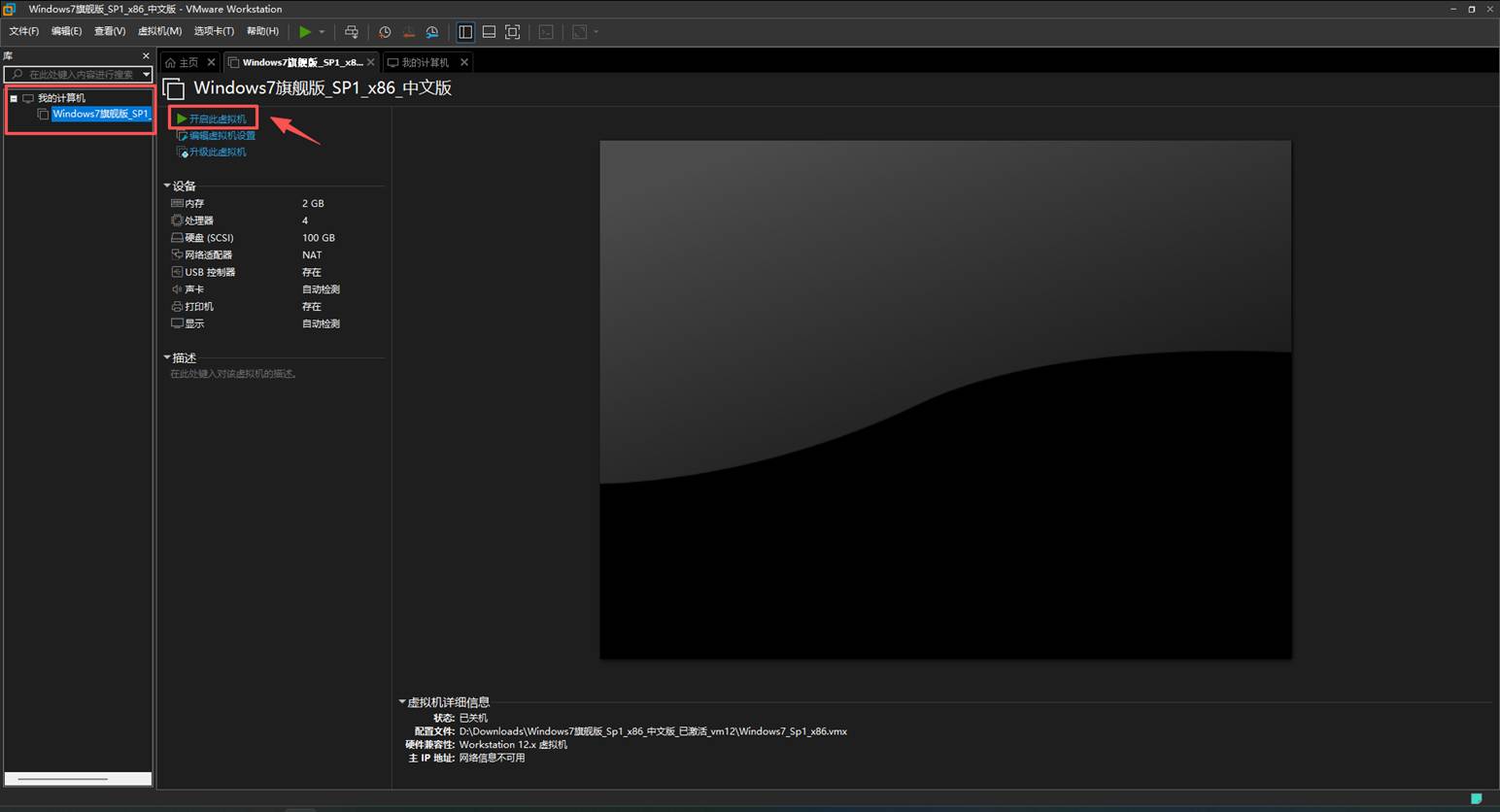
Task: Click the green power on toolbar icon
Action: click(x=305, y=32)
